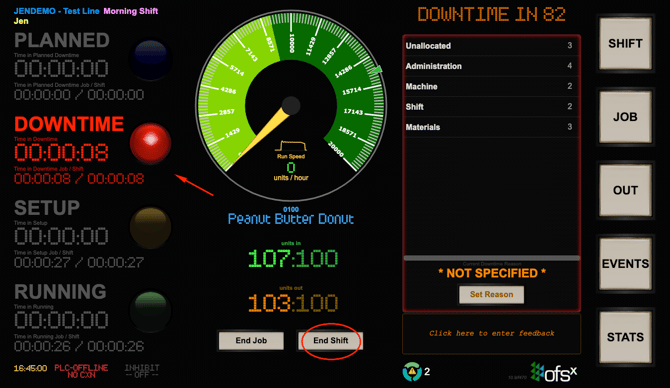Select the Unallocated downtime category
Viewport: 670px width, 388px height.
pyautogui.click(x=491, y=46)
